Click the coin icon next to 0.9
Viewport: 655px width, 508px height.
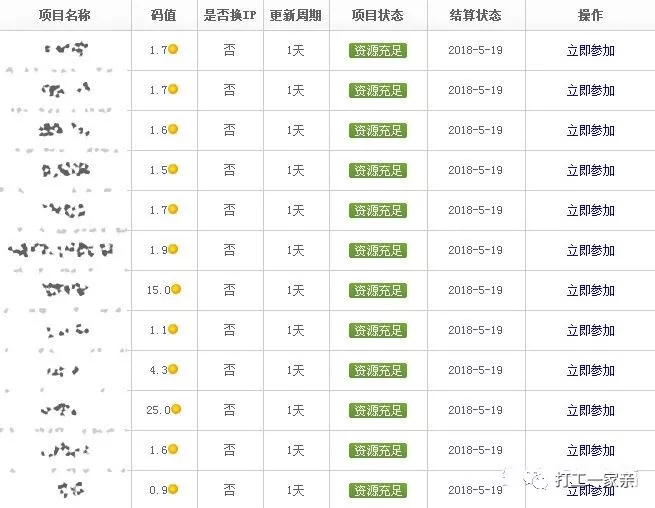(173, 490)
